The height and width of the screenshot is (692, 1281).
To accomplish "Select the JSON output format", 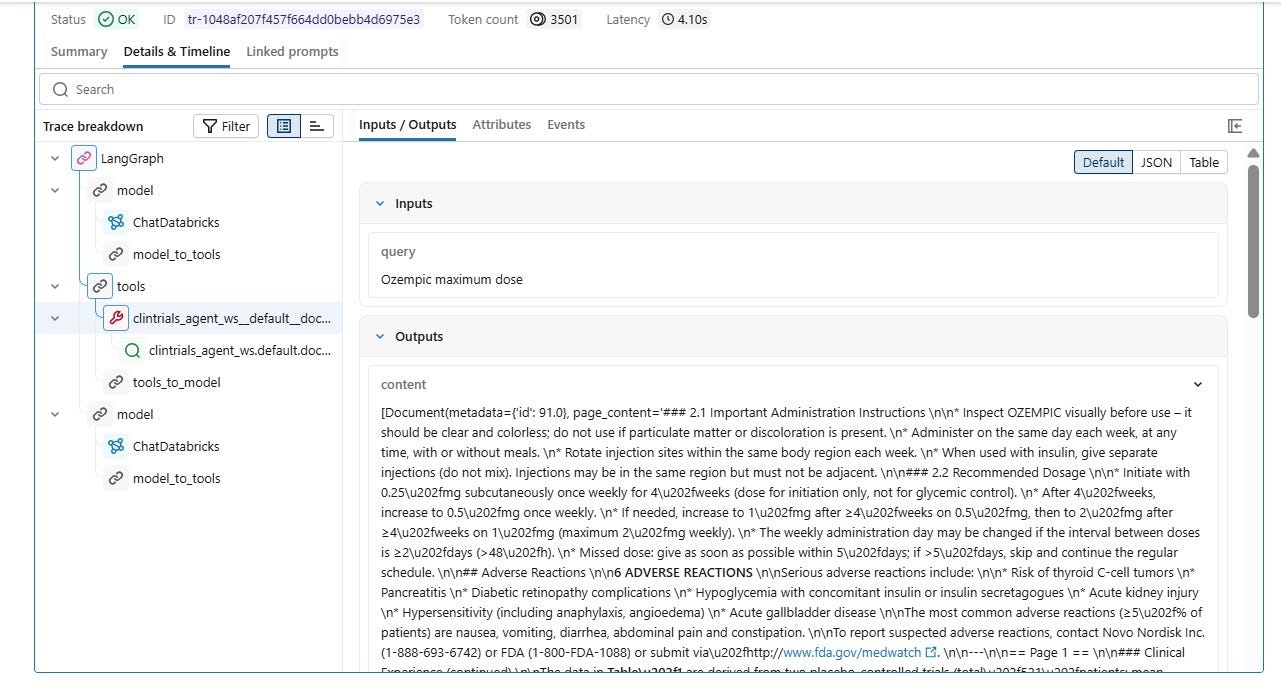I will pyautogui.click(x=1156, y=162).
